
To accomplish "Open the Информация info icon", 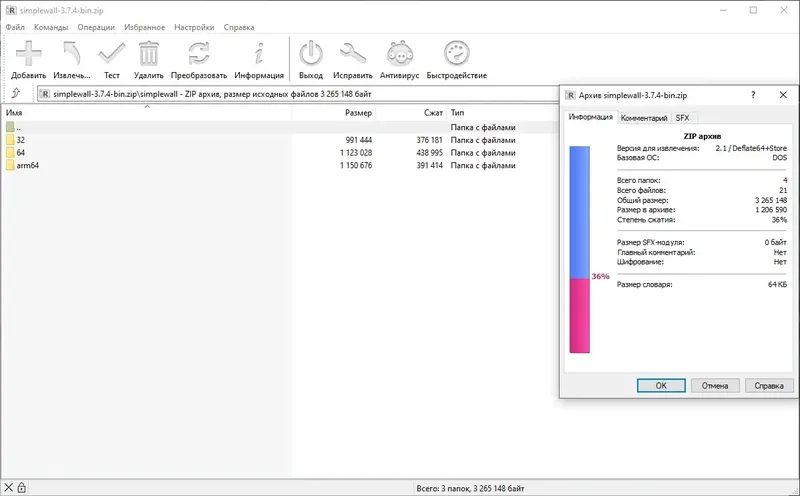I will click(x=259, y=54).
